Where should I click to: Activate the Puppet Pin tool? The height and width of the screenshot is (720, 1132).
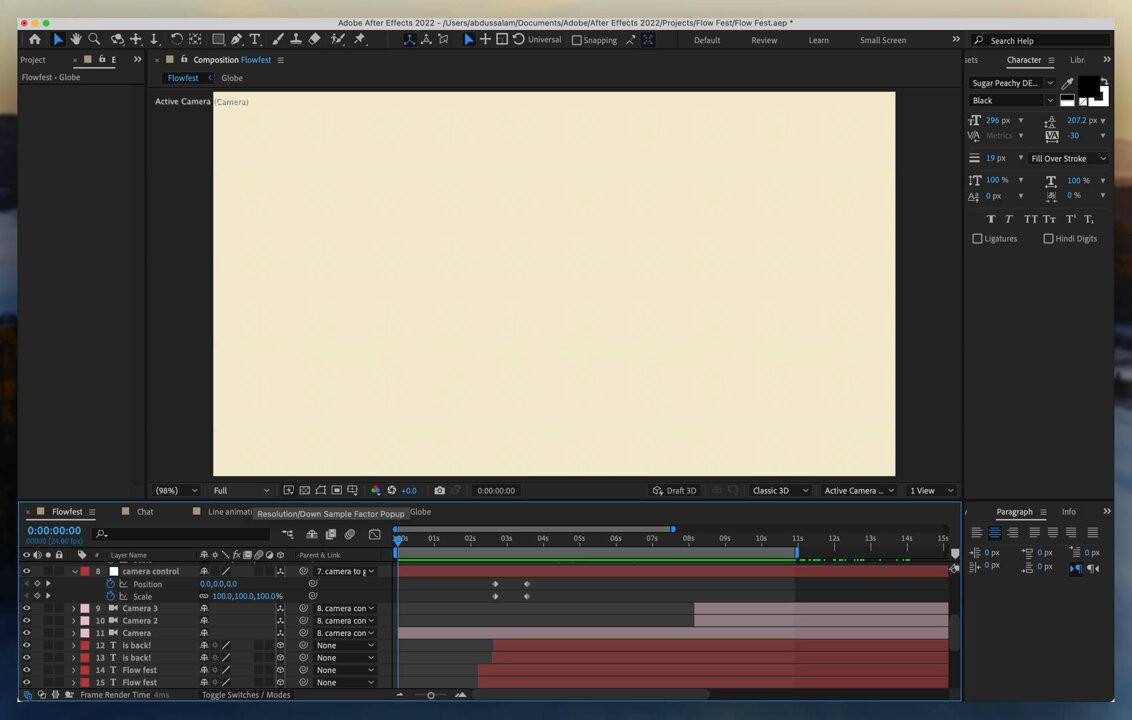point(360,39)
